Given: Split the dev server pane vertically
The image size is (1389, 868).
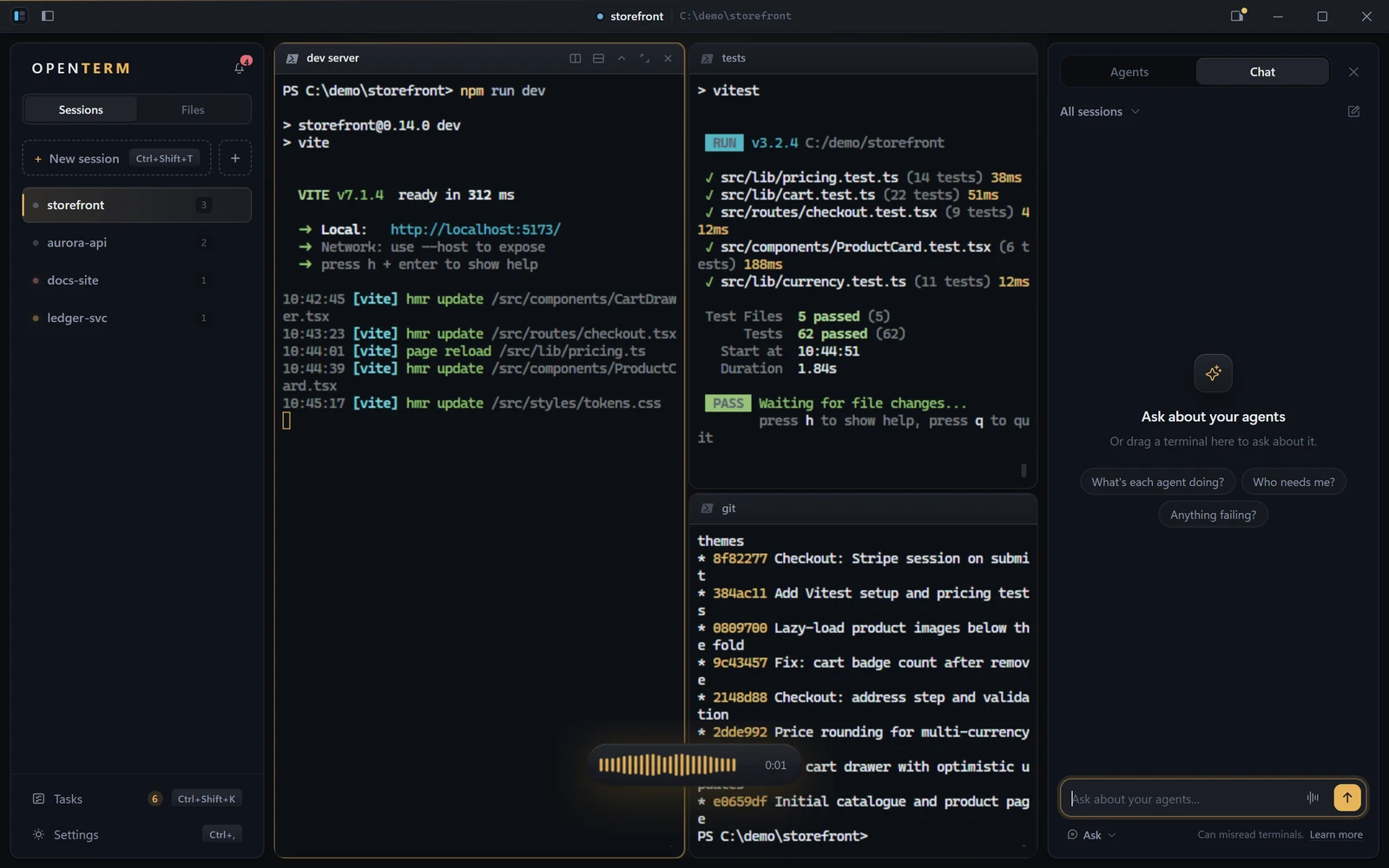Looking at the screenshot, I should tap(575, 58).
